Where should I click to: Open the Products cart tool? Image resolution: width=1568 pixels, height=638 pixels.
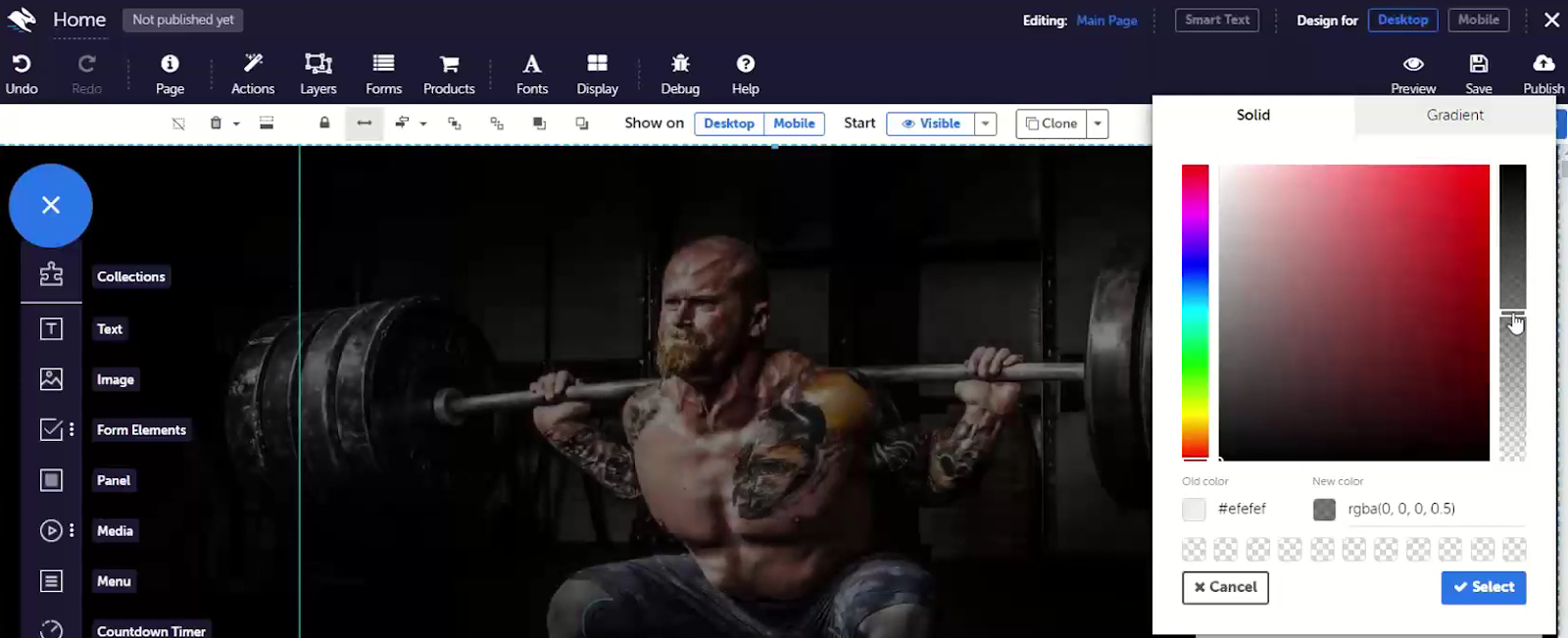tap(449, 64)
